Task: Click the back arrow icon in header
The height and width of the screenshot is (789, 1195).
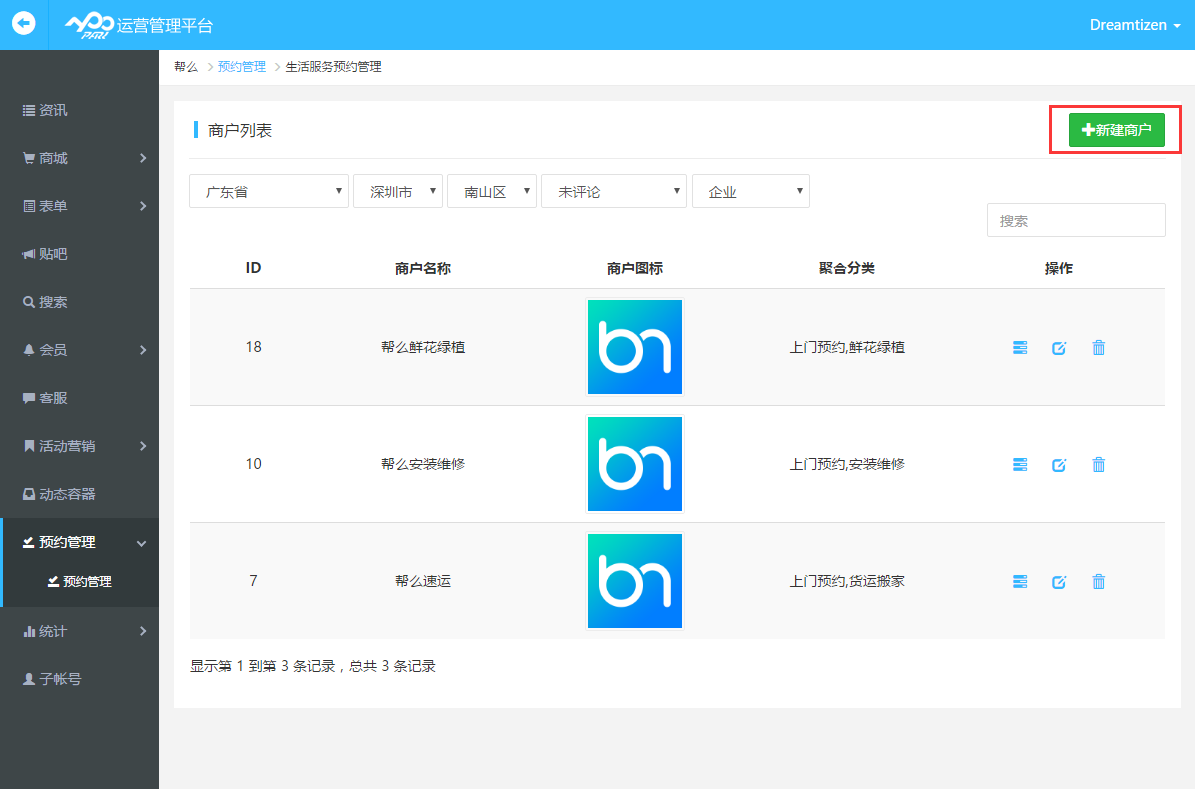Action: [24, 24]
